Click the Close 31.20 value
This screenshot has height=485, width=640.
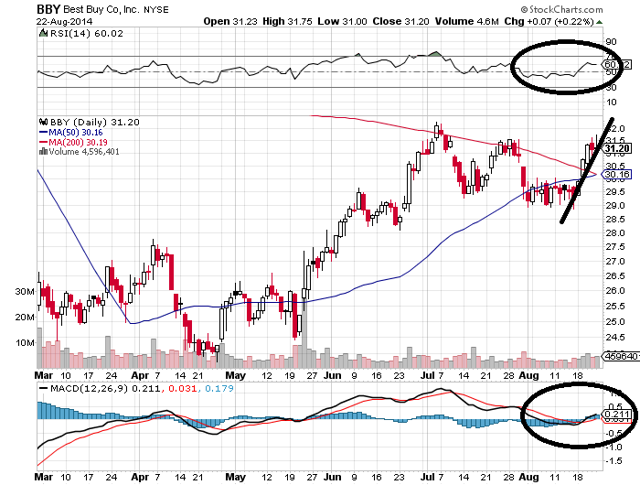(401, 21)
